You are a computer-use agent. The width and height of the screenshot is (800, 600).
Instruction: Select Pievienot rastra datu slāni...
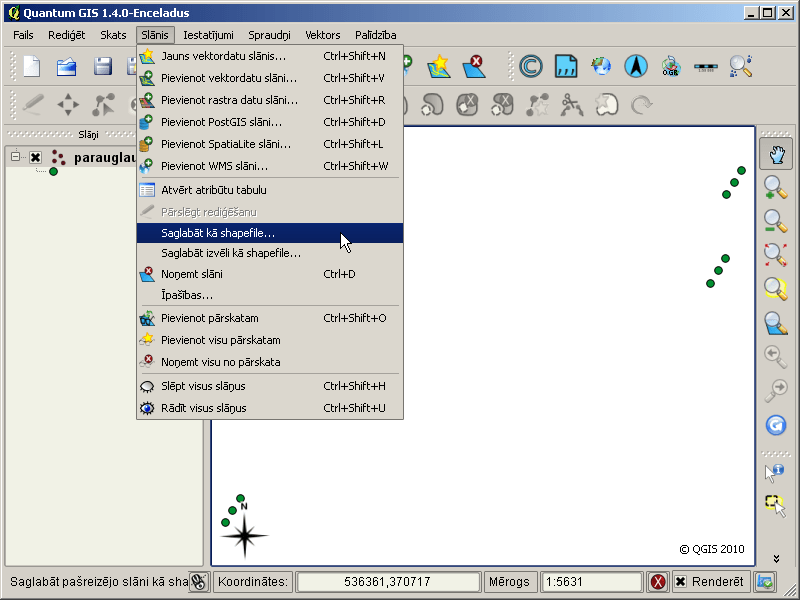(270, 100)
